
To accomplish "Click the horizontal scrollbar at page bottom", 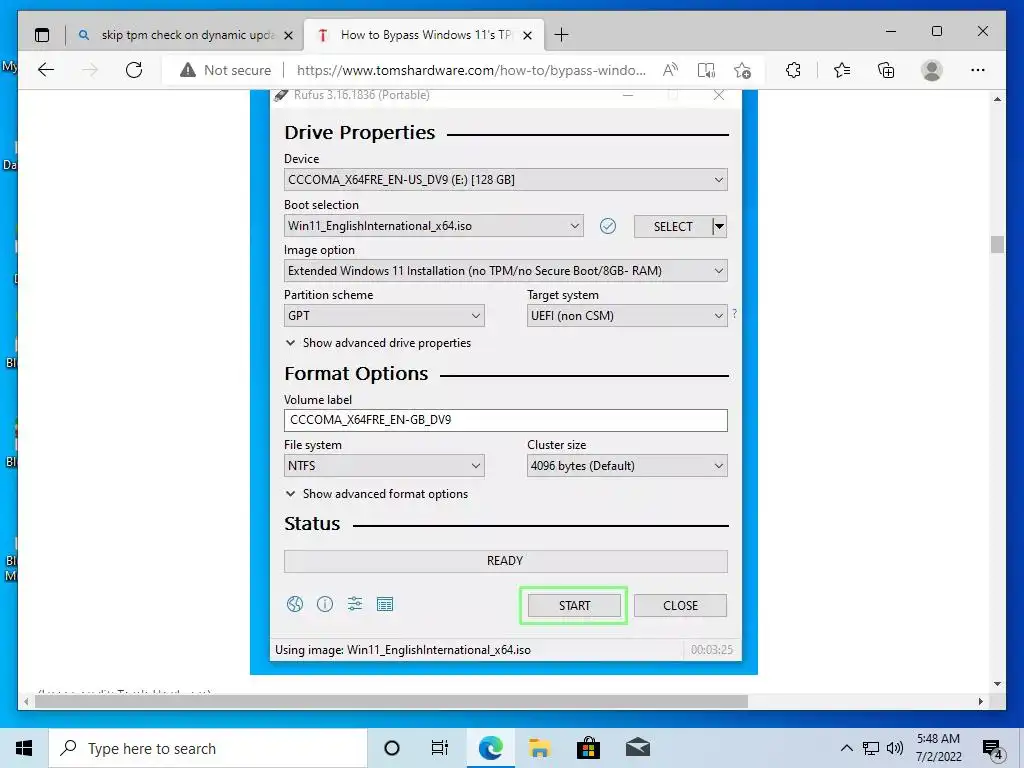I will [392, 701].
